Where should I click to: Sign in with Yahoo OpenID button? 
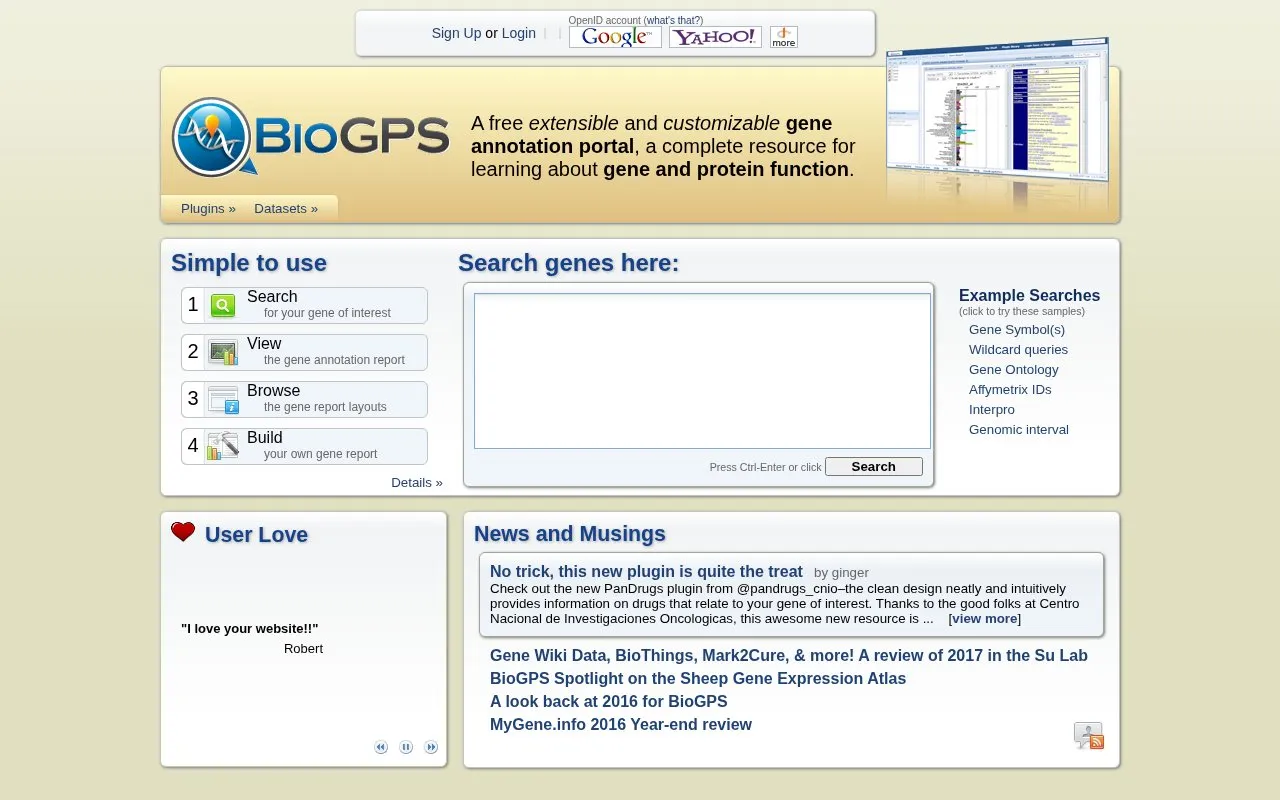point(715,37)
